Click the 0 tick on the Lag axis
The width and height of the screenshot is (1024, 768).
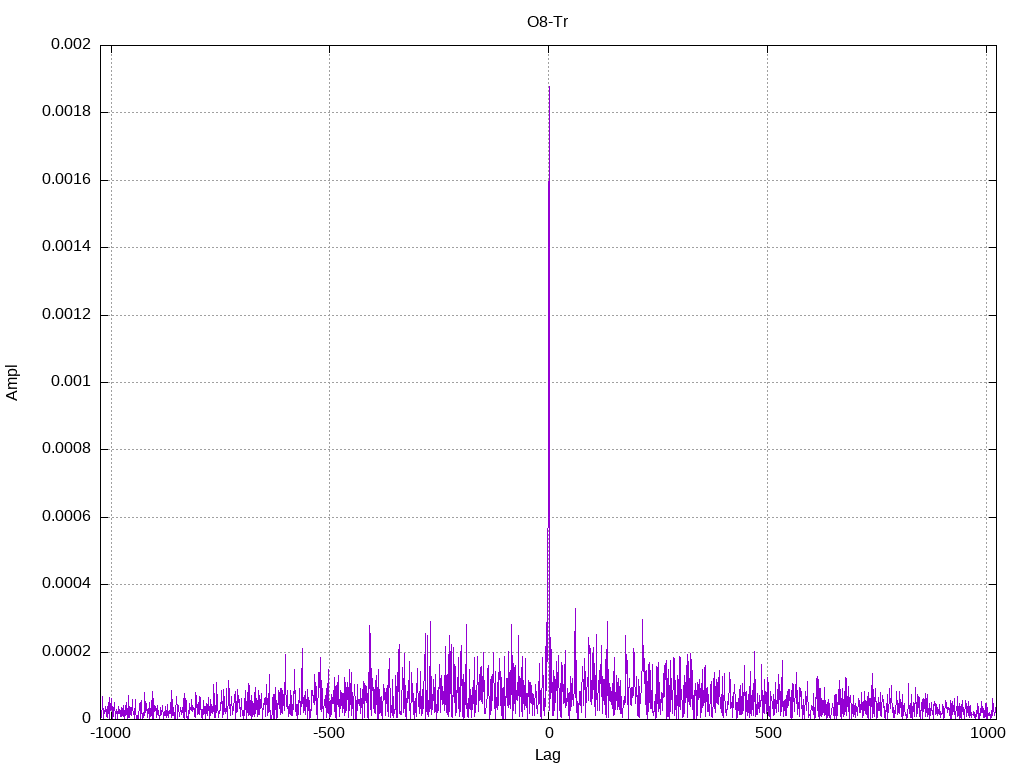point(548,733)
